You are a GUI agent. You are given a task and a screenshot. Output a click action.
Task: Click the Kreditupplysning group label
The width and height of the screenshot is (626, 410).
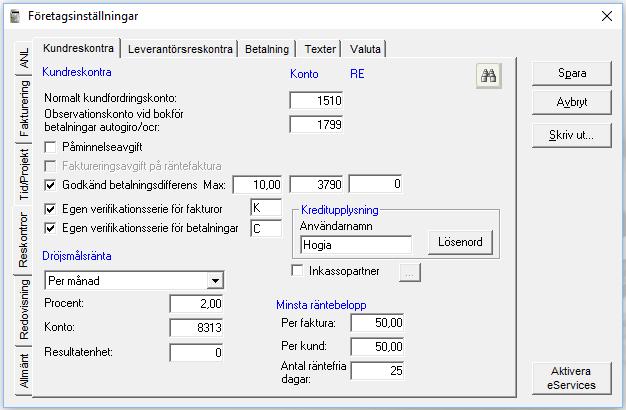(340, 210)
